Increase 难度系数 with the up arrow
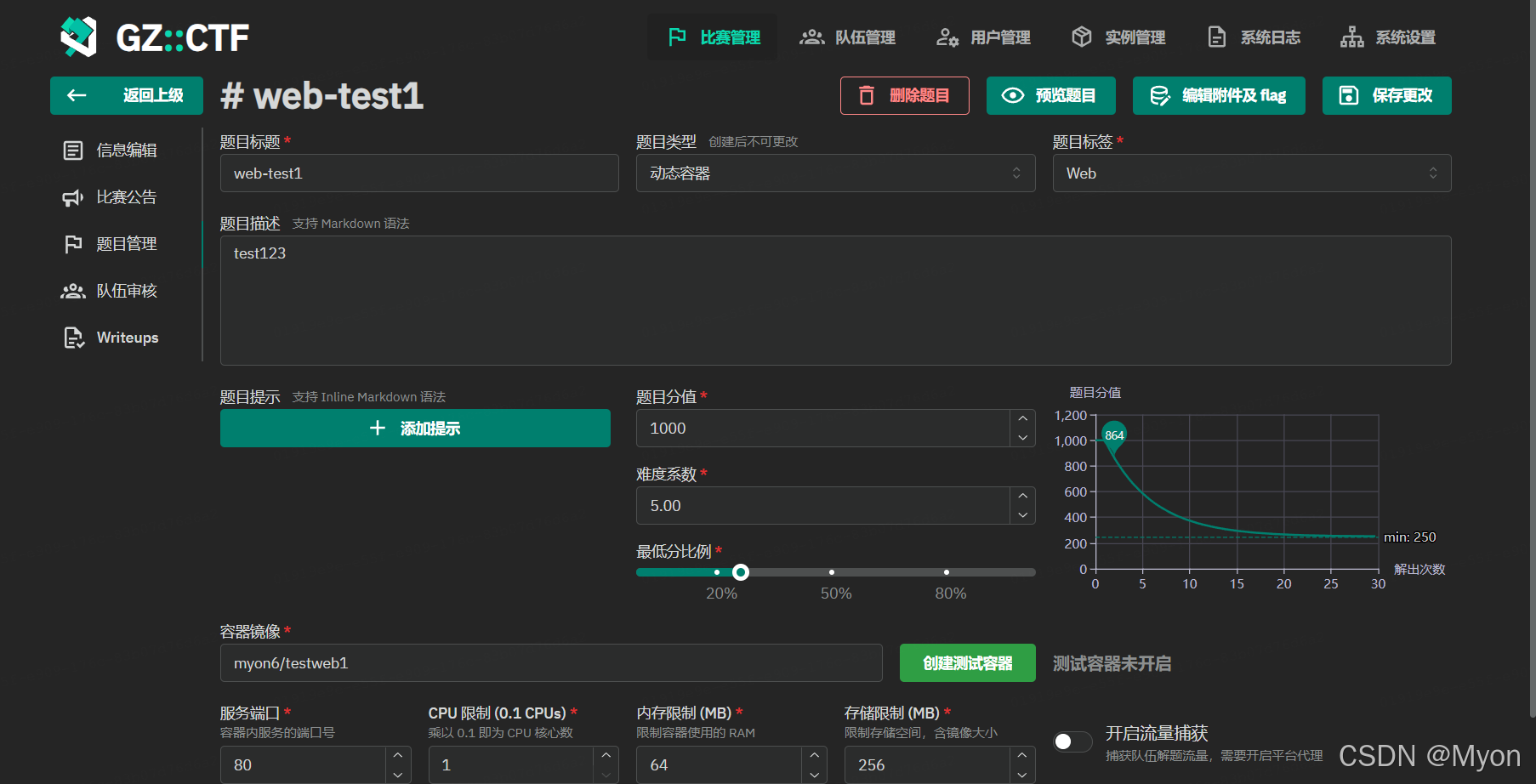 click(x=1023, y=496)
